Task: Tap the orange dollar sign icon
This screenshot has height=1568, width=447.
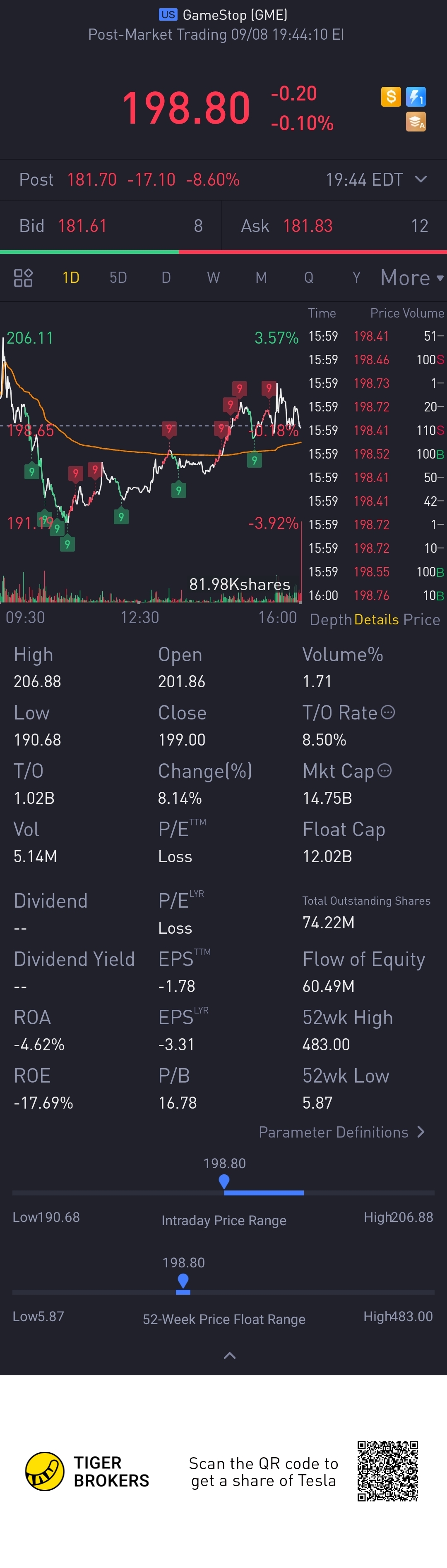Action: tap(390, 96)
